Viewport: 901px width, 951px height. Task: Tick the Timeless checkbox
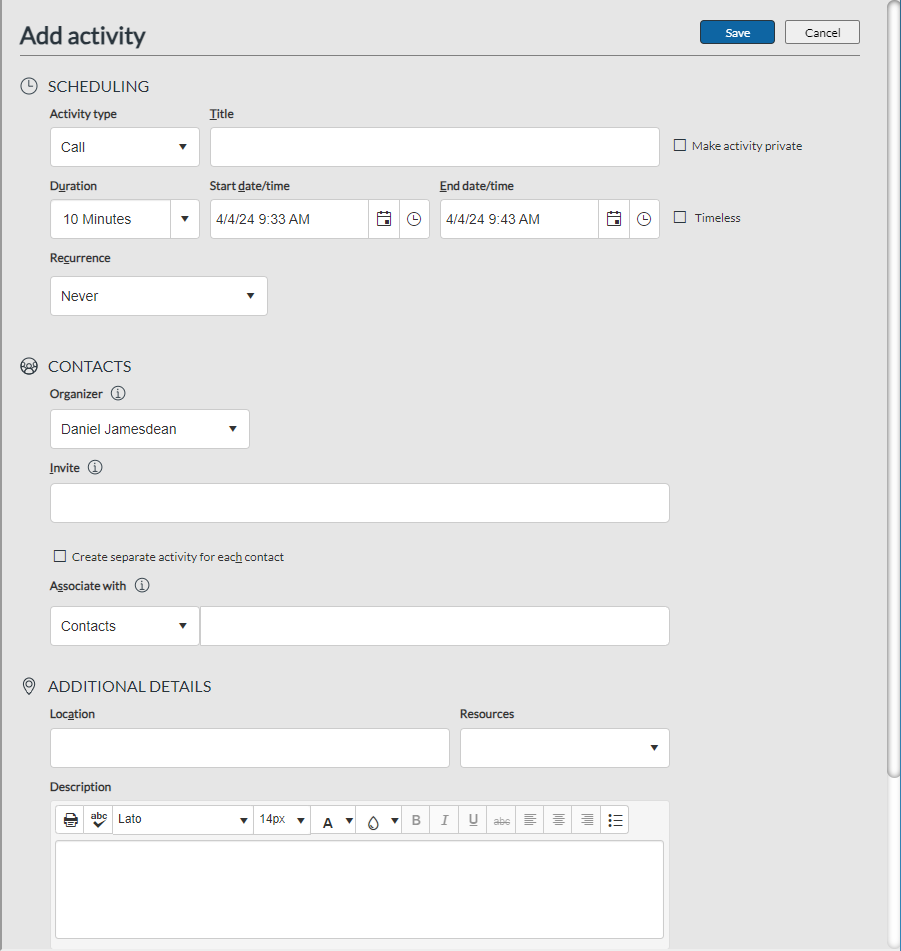coord(680,217)
